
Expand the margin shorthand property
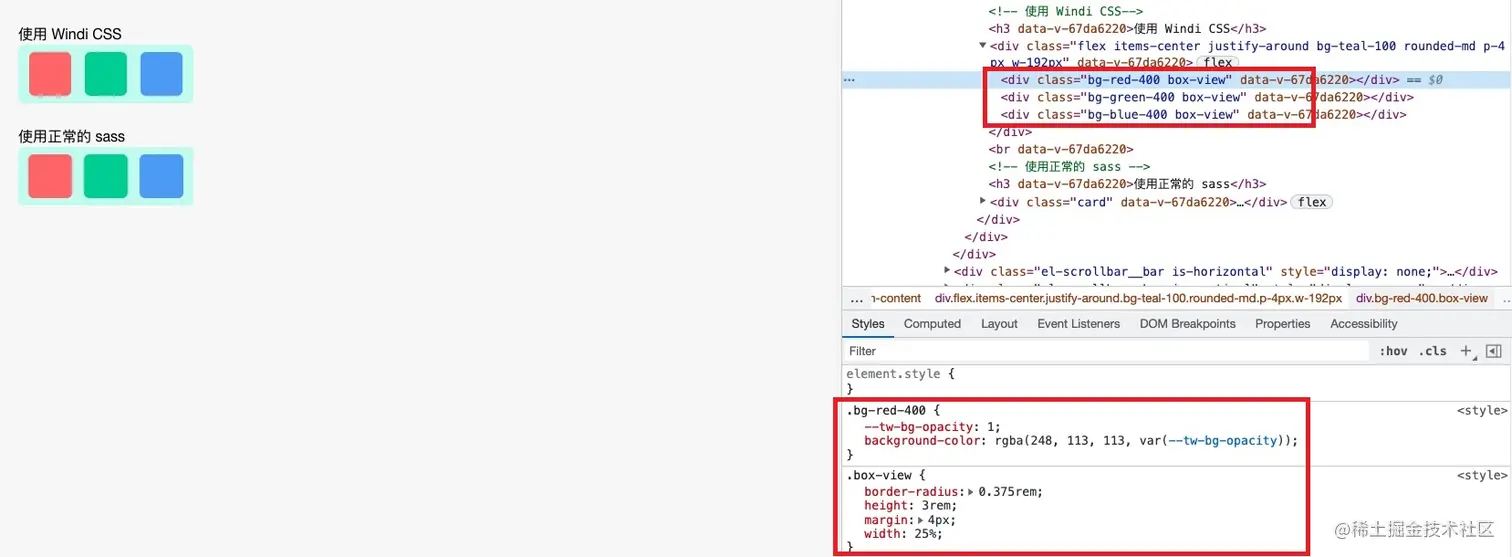pyautogui.click(x=921, y=520)
